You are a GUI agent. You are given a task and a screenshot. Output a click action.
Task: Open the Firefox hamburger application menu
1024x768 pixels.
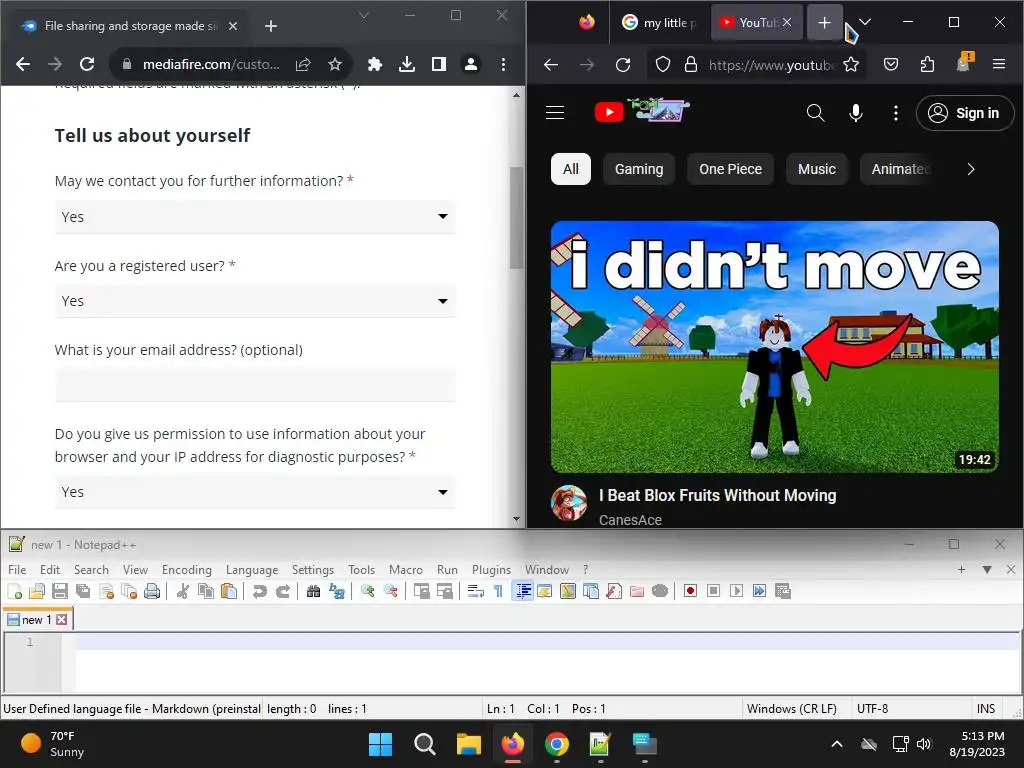click(x=999, y=64)
